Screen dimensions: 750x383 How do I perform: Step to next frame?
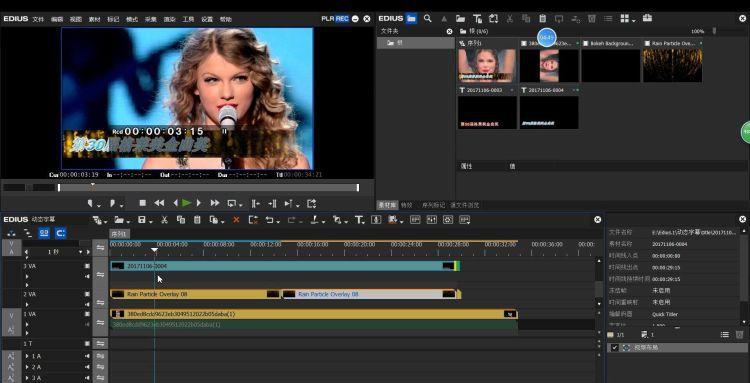(199, 203)
